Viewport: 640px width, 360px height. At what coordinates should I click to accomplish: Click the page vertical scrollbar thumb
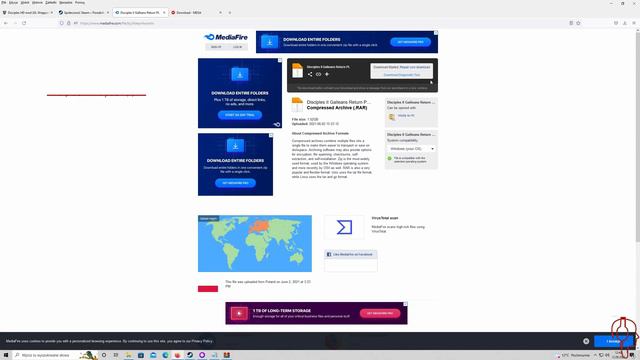(x=637, y=137)
